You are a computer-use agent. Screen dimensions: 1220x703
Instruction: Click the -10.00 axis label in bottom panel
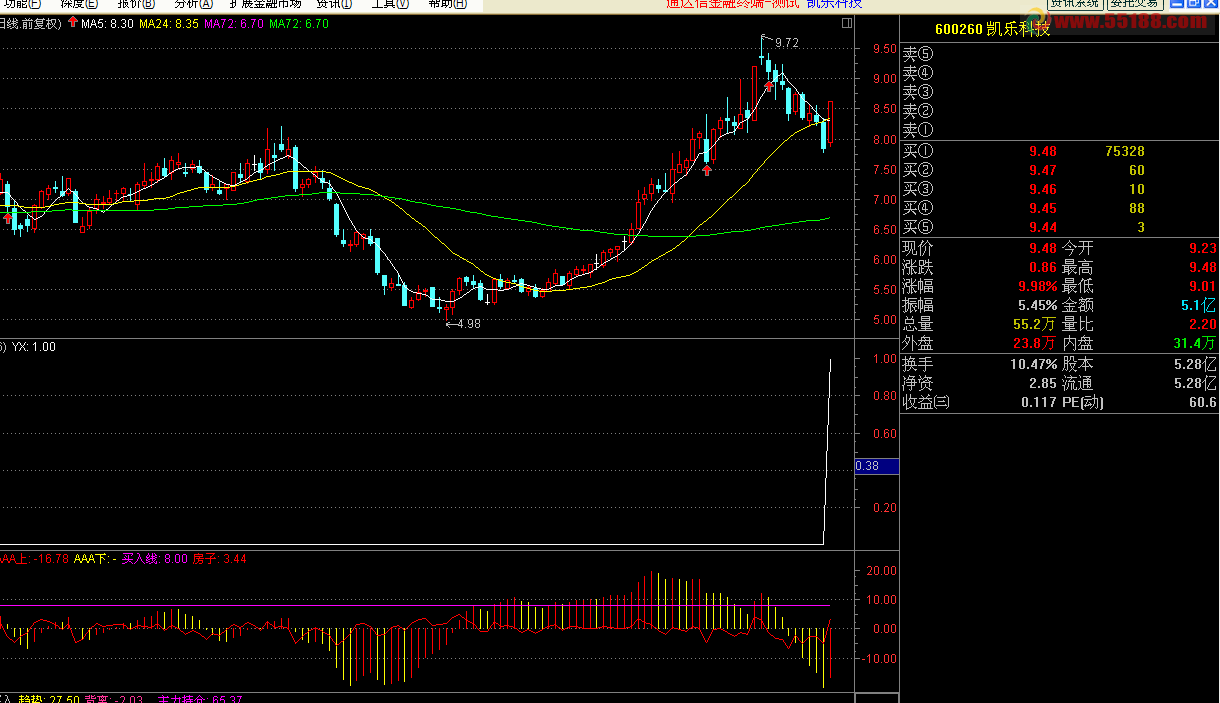tap(880, 659)
